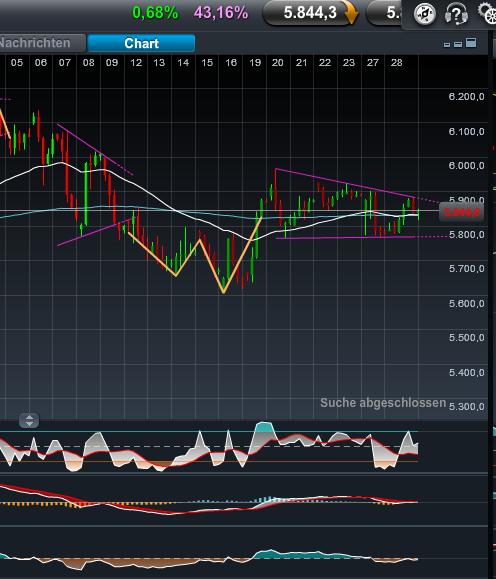496x579 pixels.
Task: Select the medium panel size icon
Action: [x=458, y=44]
